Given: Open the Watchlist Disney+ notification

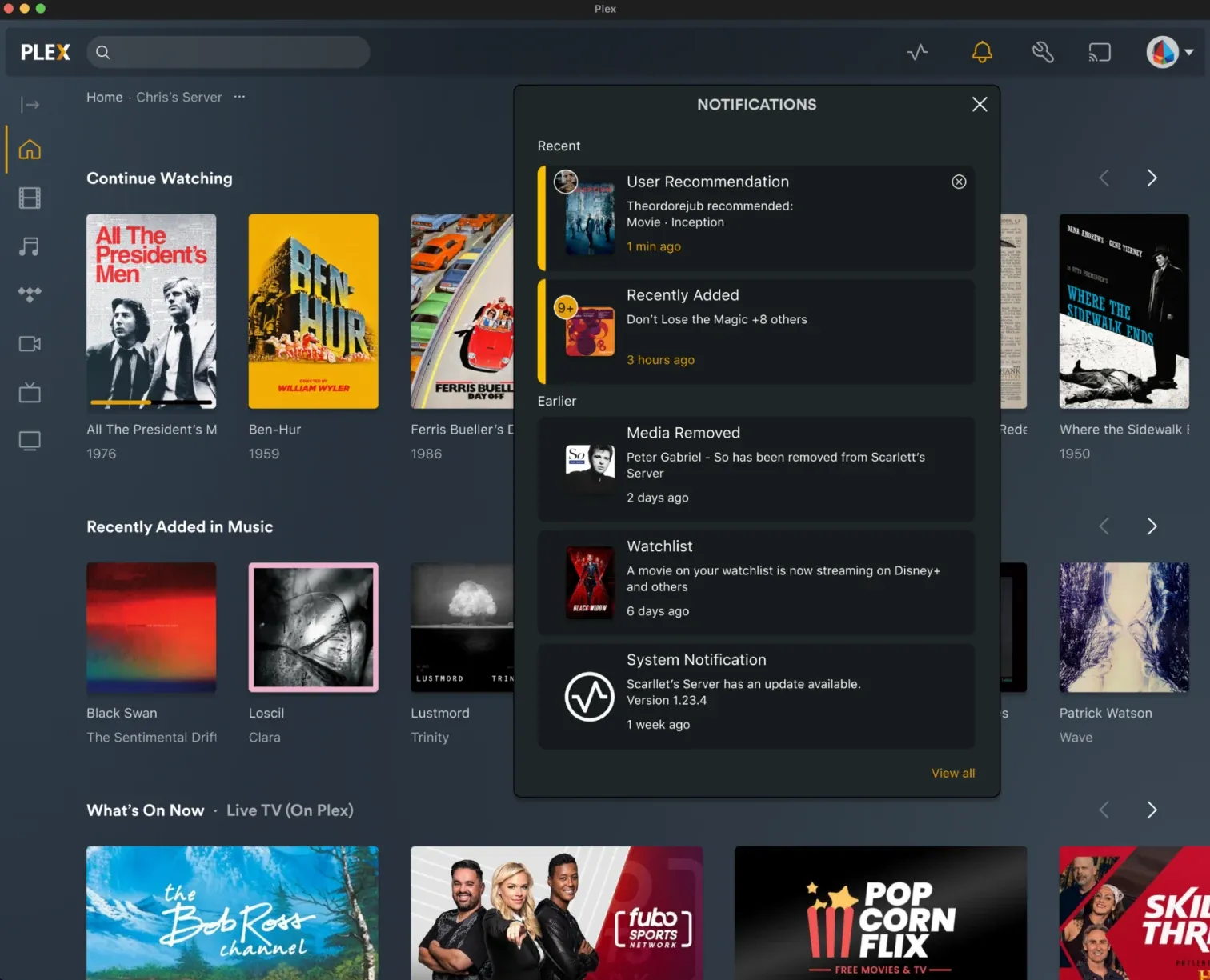Looking at the screenshot, I should (x=756, y=583).
